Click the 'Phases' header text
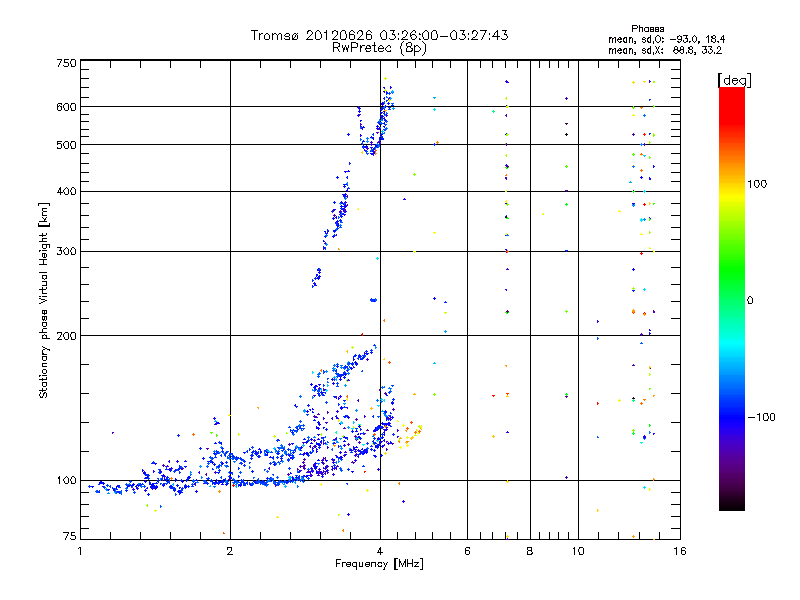The height and width of the screenshot is (600, 800). pos(647,29)
